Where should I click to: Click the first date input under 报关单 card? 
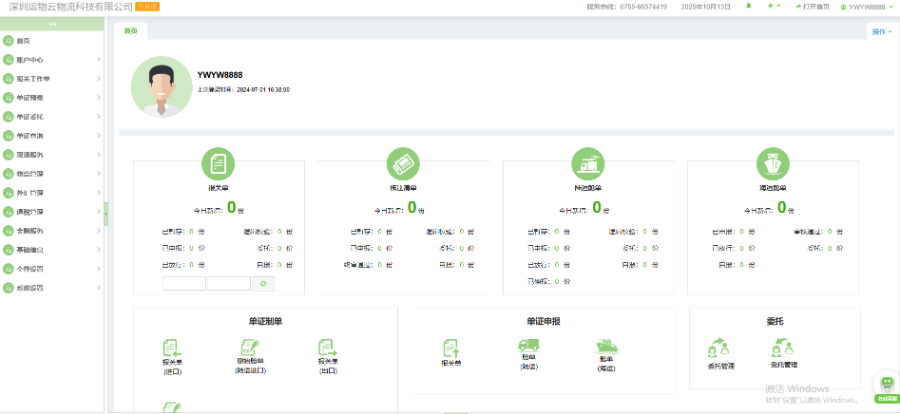coord(184,284)
